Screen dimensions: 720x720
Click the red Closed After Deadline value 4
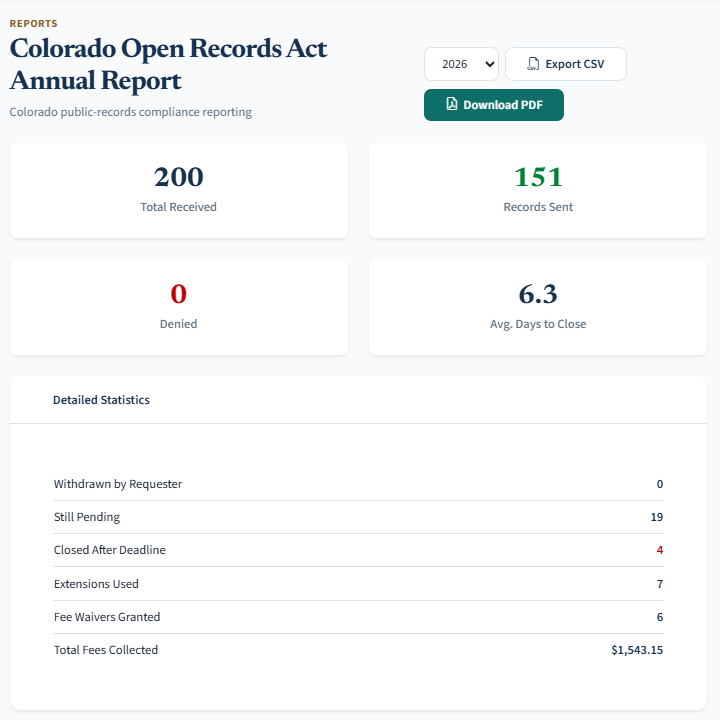[x=660, y=550]
